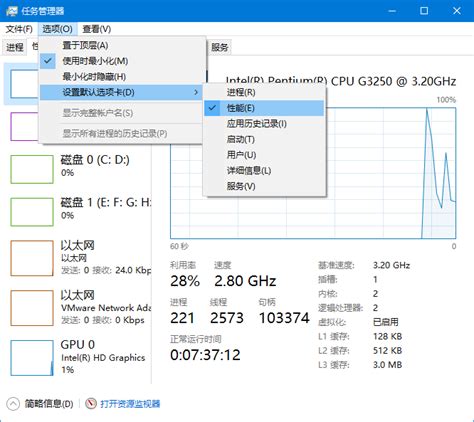Viewport: 474px width, 422px height.
Task: Click L2 cache 512 KB value
Action: [x=387, y=351]
